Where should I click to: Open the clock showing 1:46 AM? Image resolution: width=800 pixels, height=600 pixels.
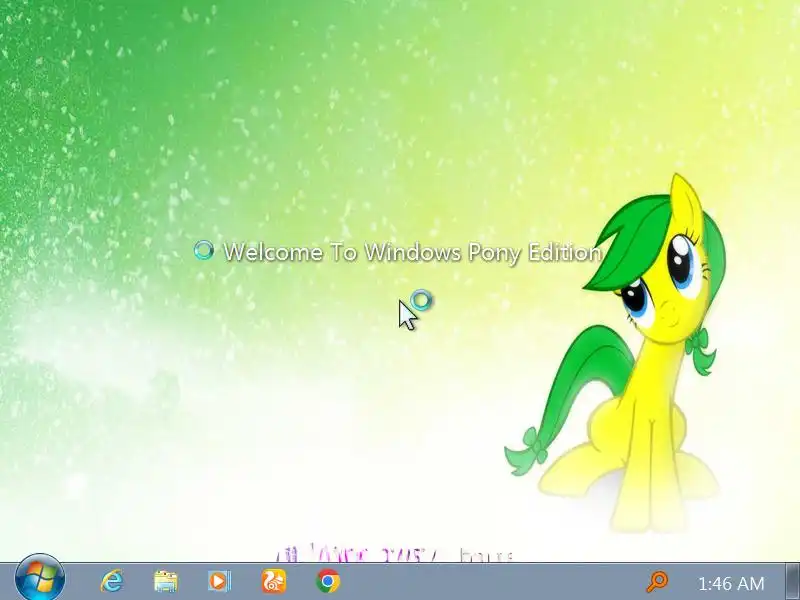tap(731, 583)
